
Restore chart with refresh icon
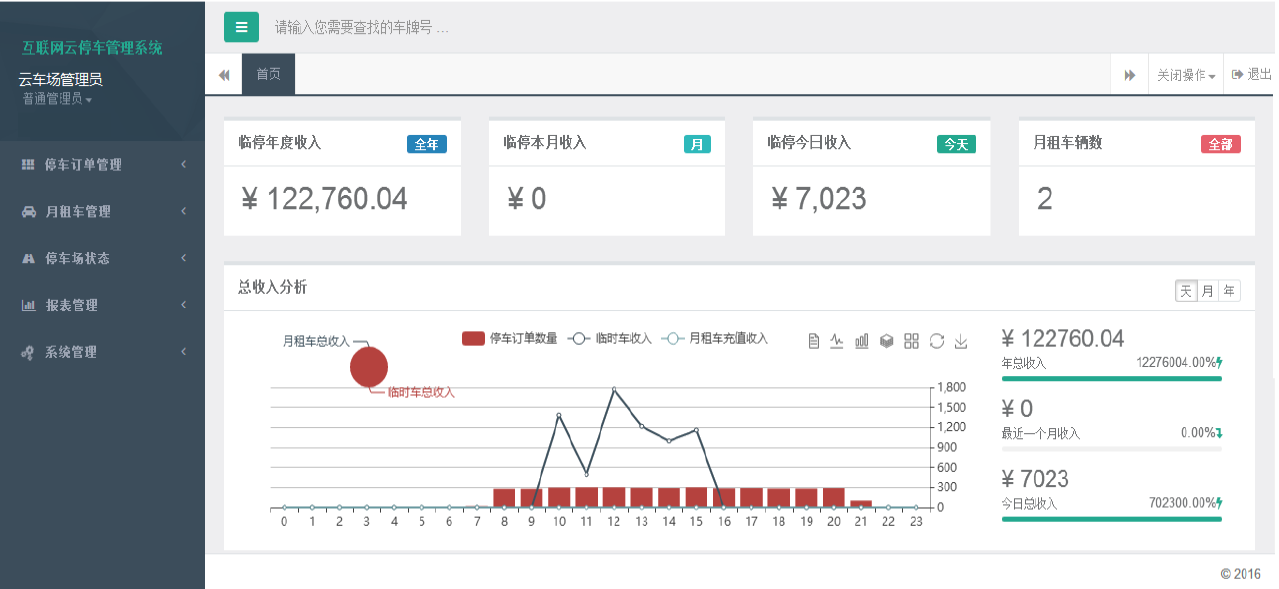point(937,341)
